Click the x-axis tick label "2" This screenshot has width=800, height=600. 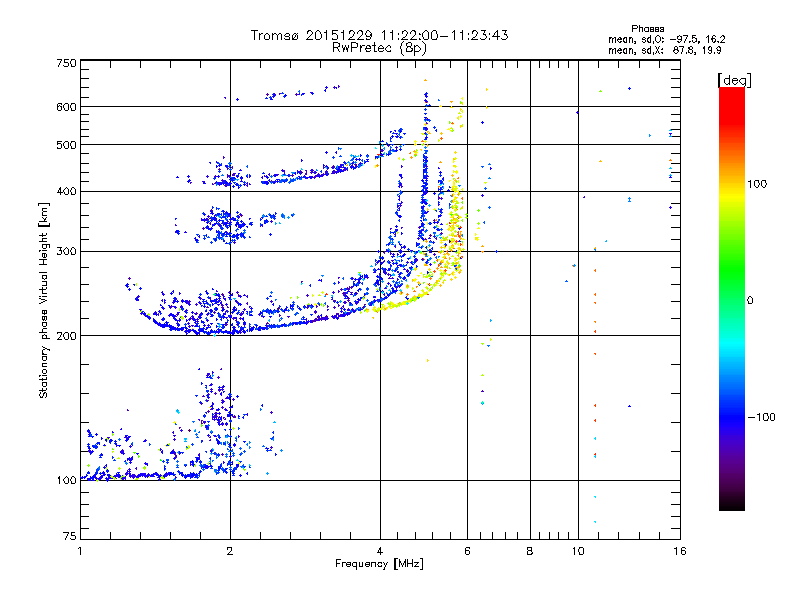pyautogui.click(x=230, y=551)
